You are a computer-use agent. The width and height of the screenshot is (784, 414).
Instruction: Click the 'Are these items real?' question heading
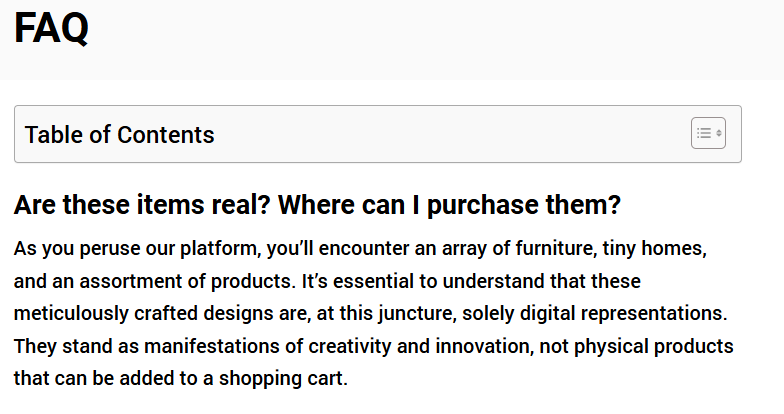[x=142, y=206]
